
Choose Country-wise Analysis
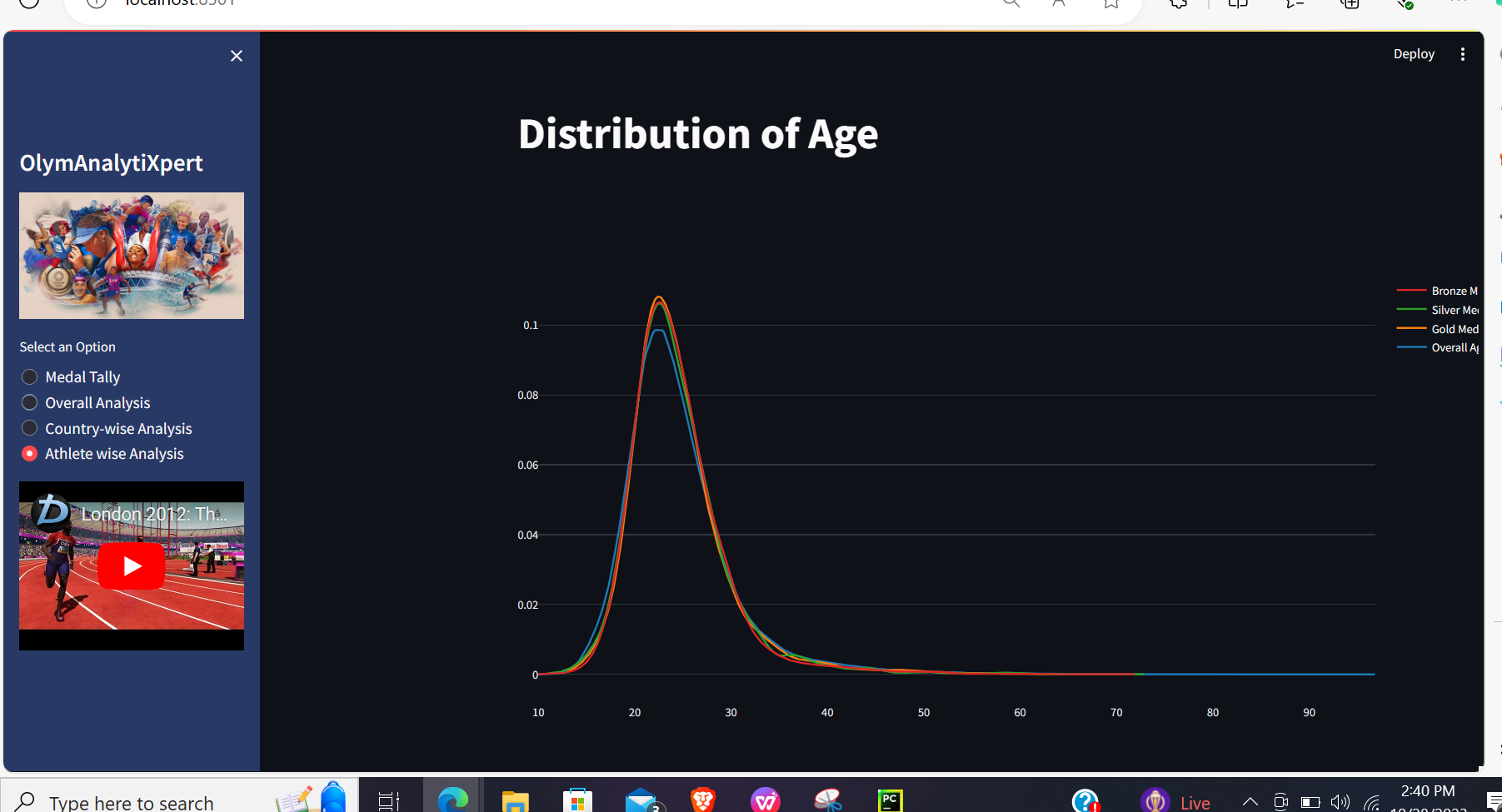coord(29,427)
